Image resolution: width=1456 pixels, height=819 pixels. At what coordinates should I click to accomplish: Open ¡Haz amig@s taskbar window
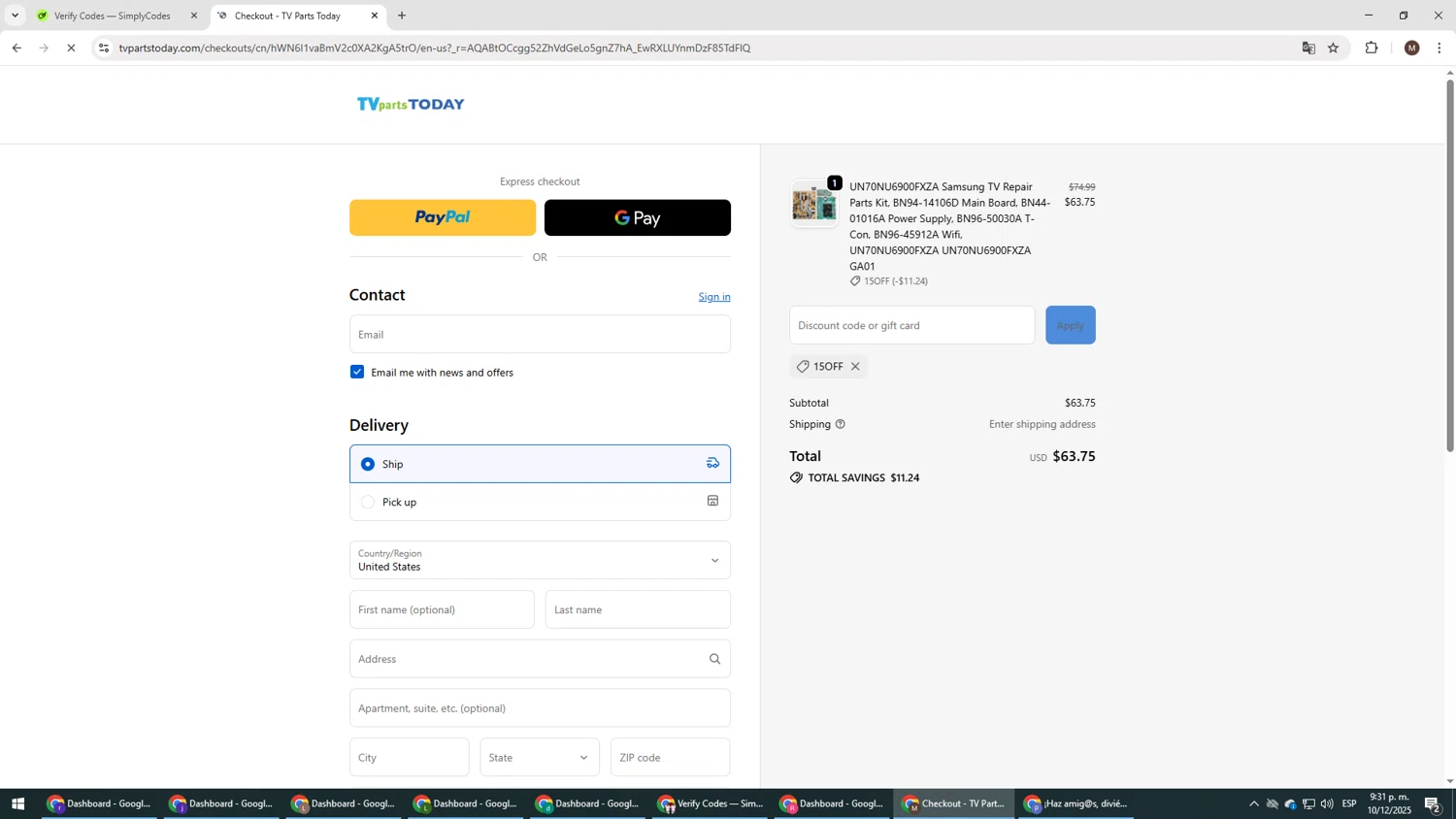click(1077, 803)
